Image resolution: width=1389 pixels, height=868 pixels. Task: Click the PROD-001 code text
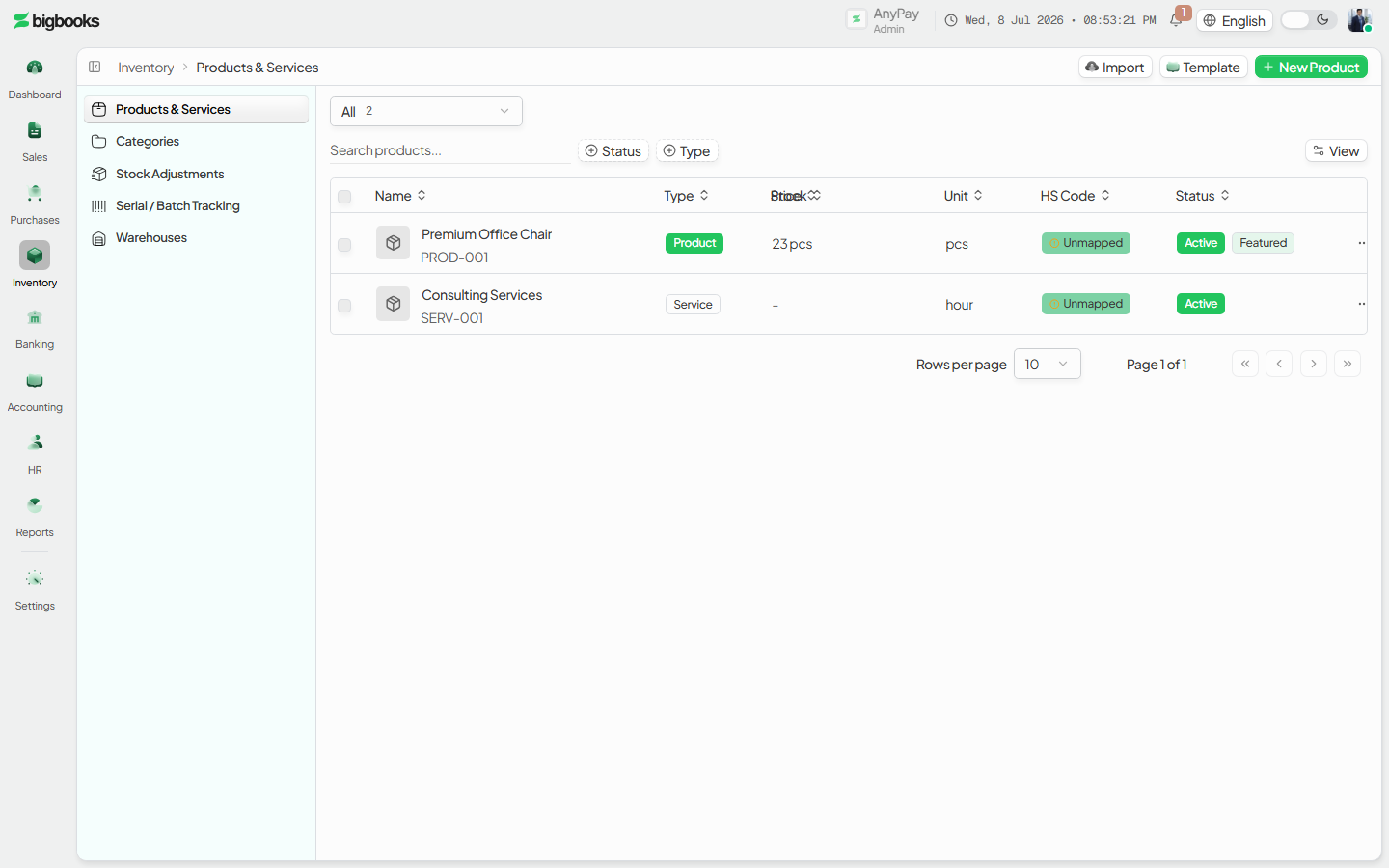[454, 258]
